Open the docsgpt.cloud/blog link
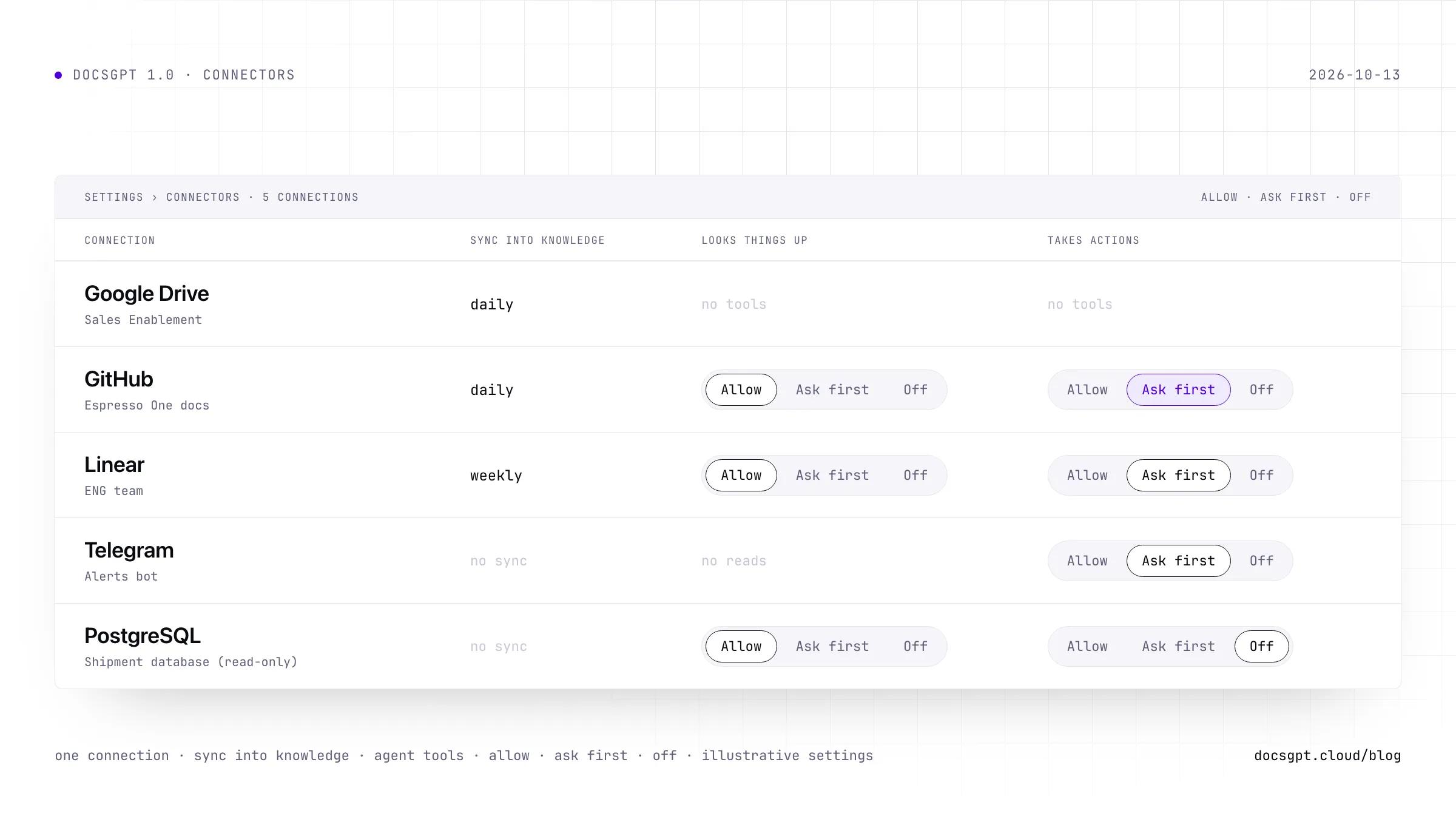 point(1327,755)
